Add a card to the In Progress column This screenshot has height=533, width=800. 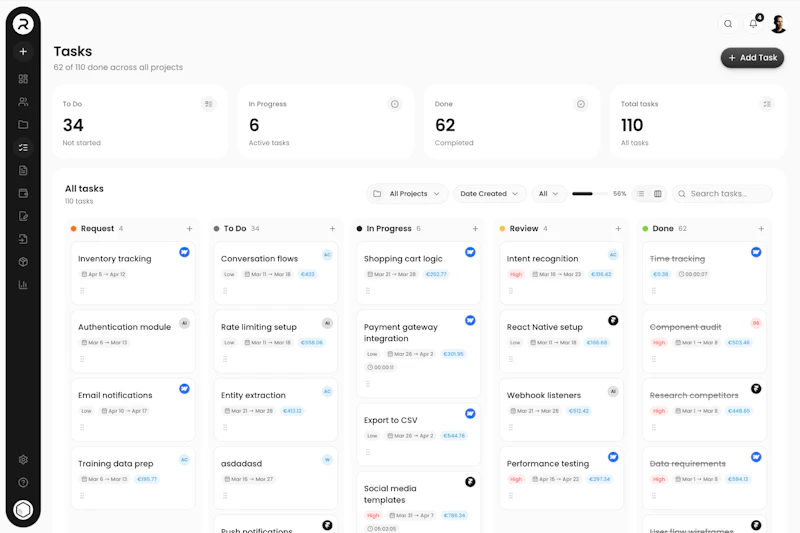point(475,229)
